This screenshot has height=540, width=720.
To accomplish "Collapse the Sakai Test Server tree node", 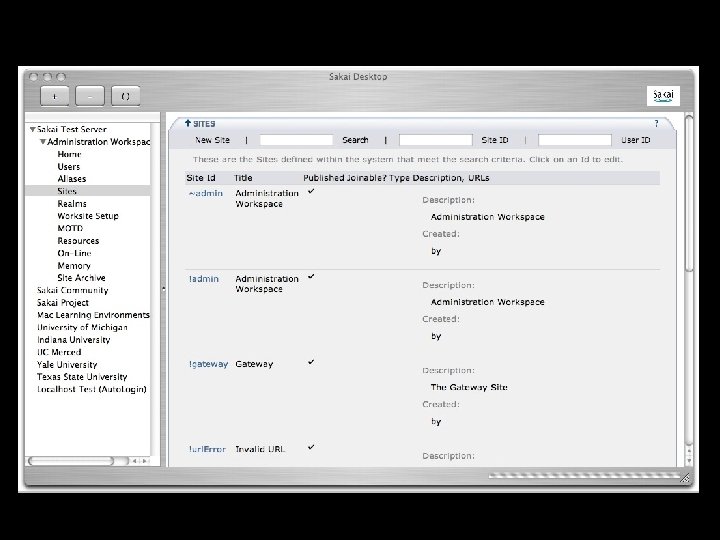I will (33, 129).
